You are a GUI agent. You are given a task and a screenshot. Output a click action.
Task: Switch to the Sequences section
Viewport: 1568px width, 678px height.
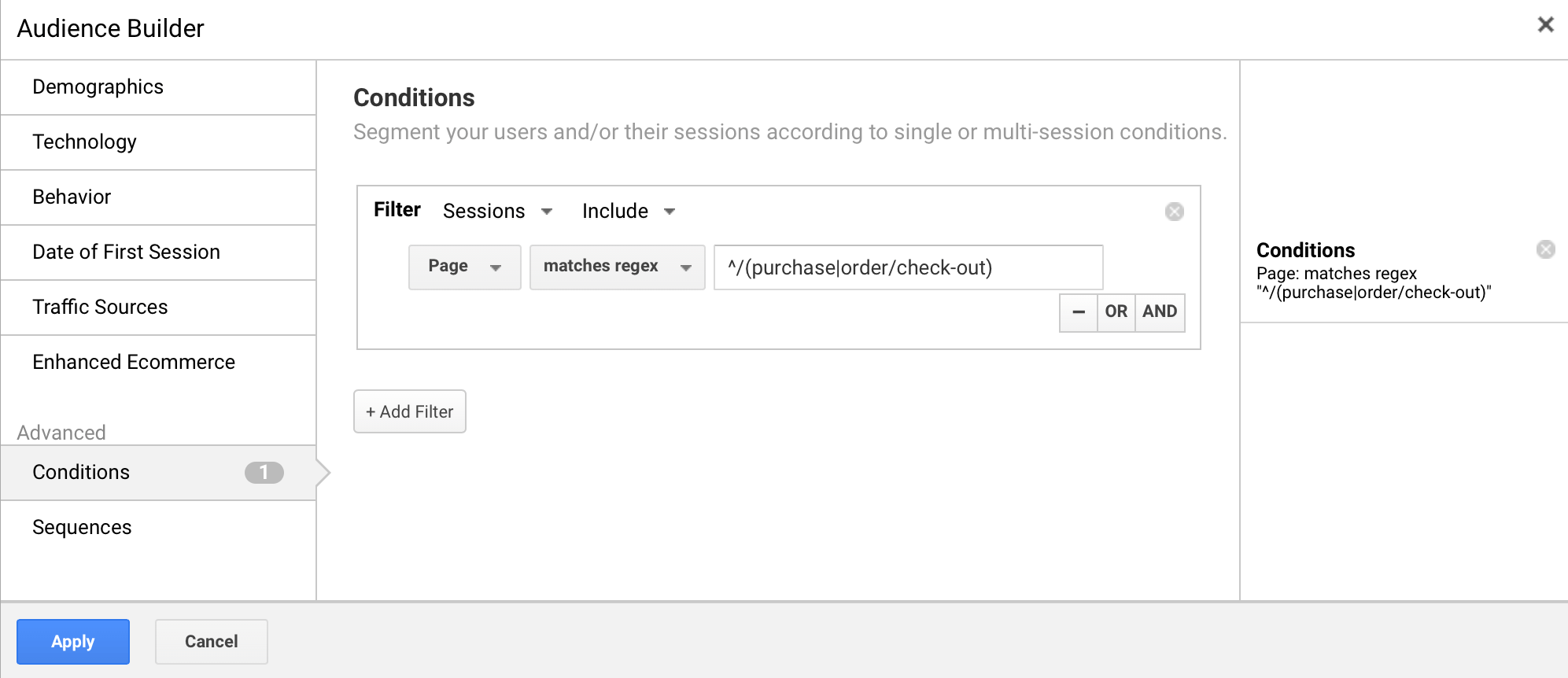158,528
